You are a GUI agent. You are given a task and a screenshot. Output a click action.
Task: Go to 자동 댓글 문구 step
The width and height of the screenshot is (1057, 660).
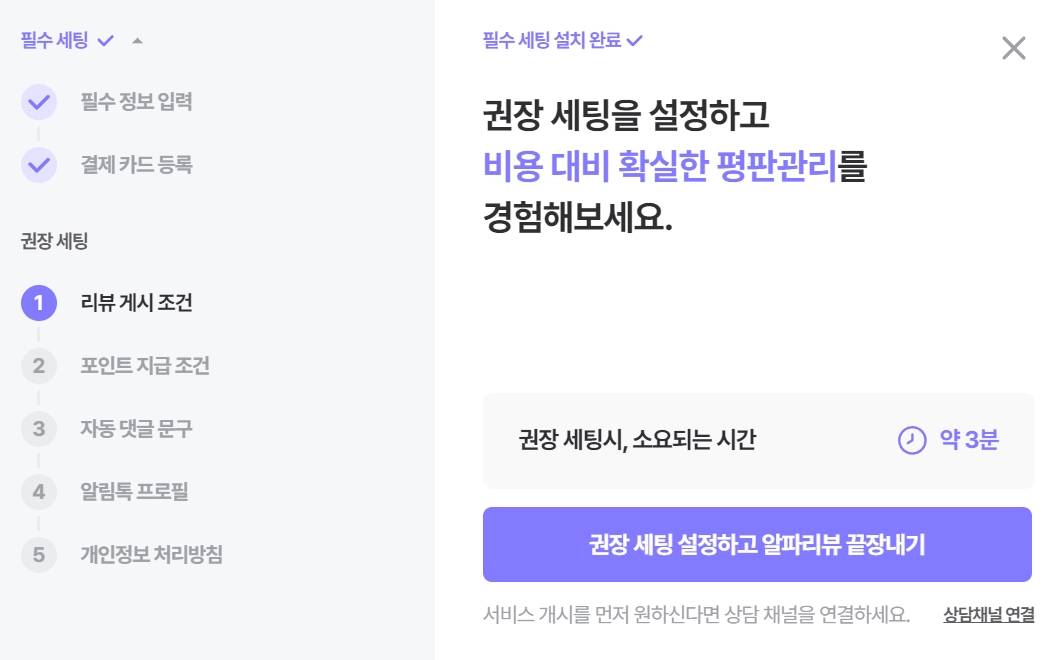136,429
